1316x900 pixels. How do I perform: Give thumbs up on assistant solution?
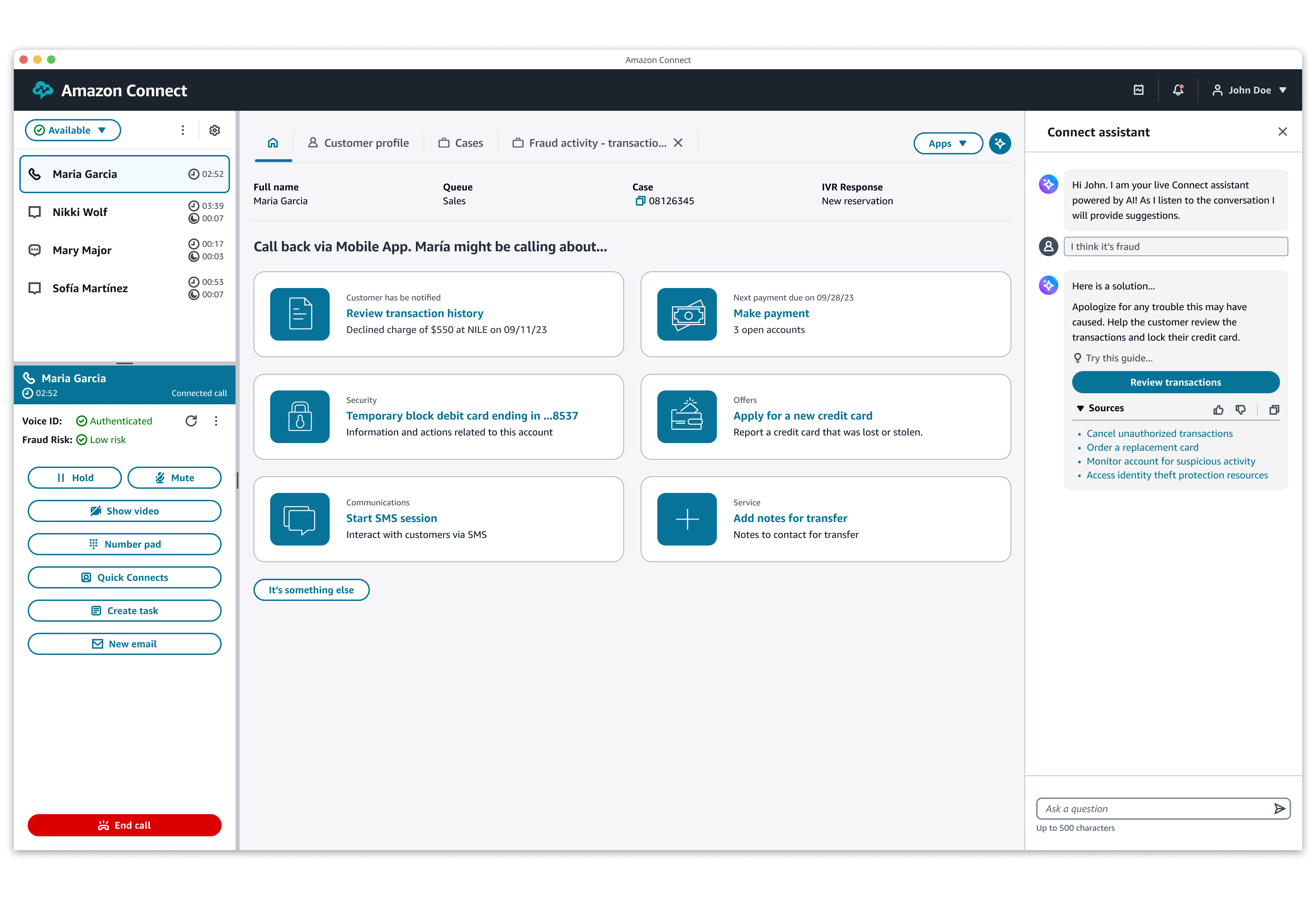click(1218, 409)
